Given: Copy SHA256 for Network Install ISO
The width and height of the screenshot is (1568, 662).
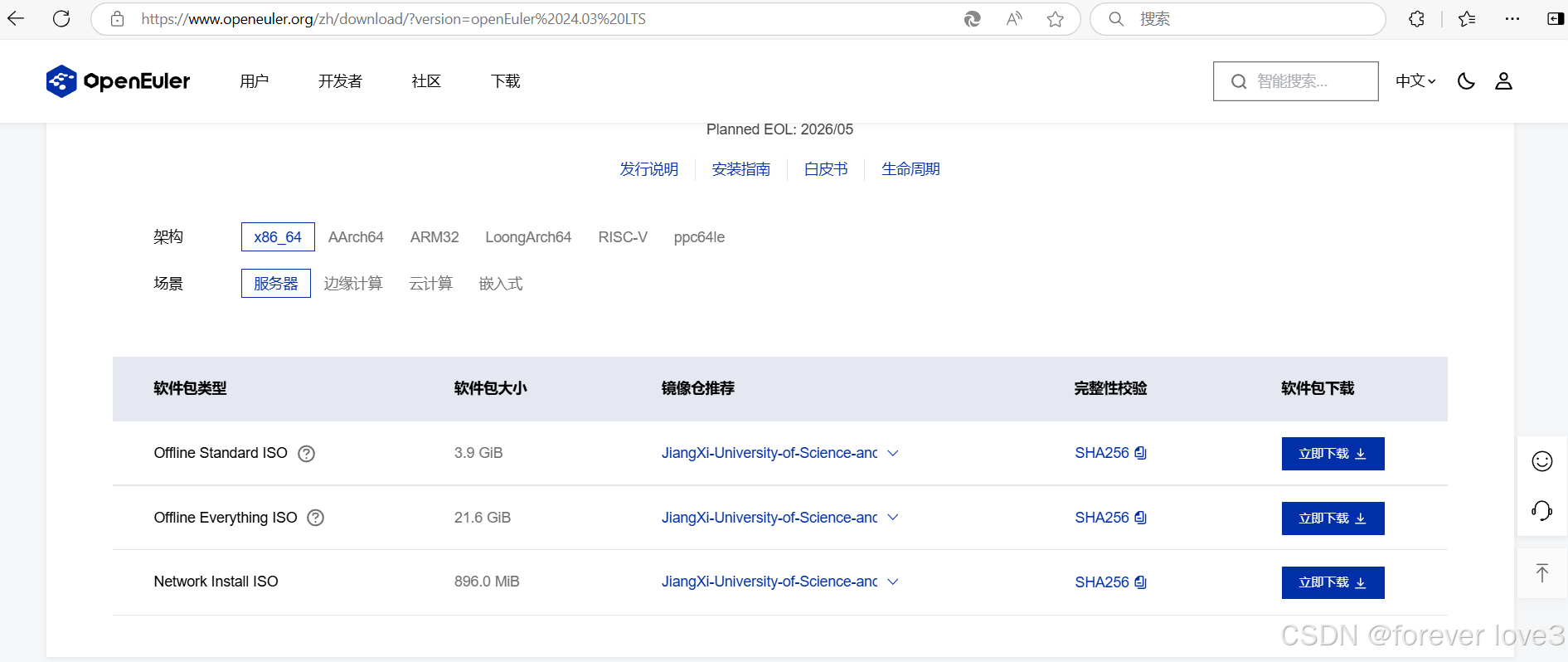Looking at the screenshot, I should coord(1141,582).
